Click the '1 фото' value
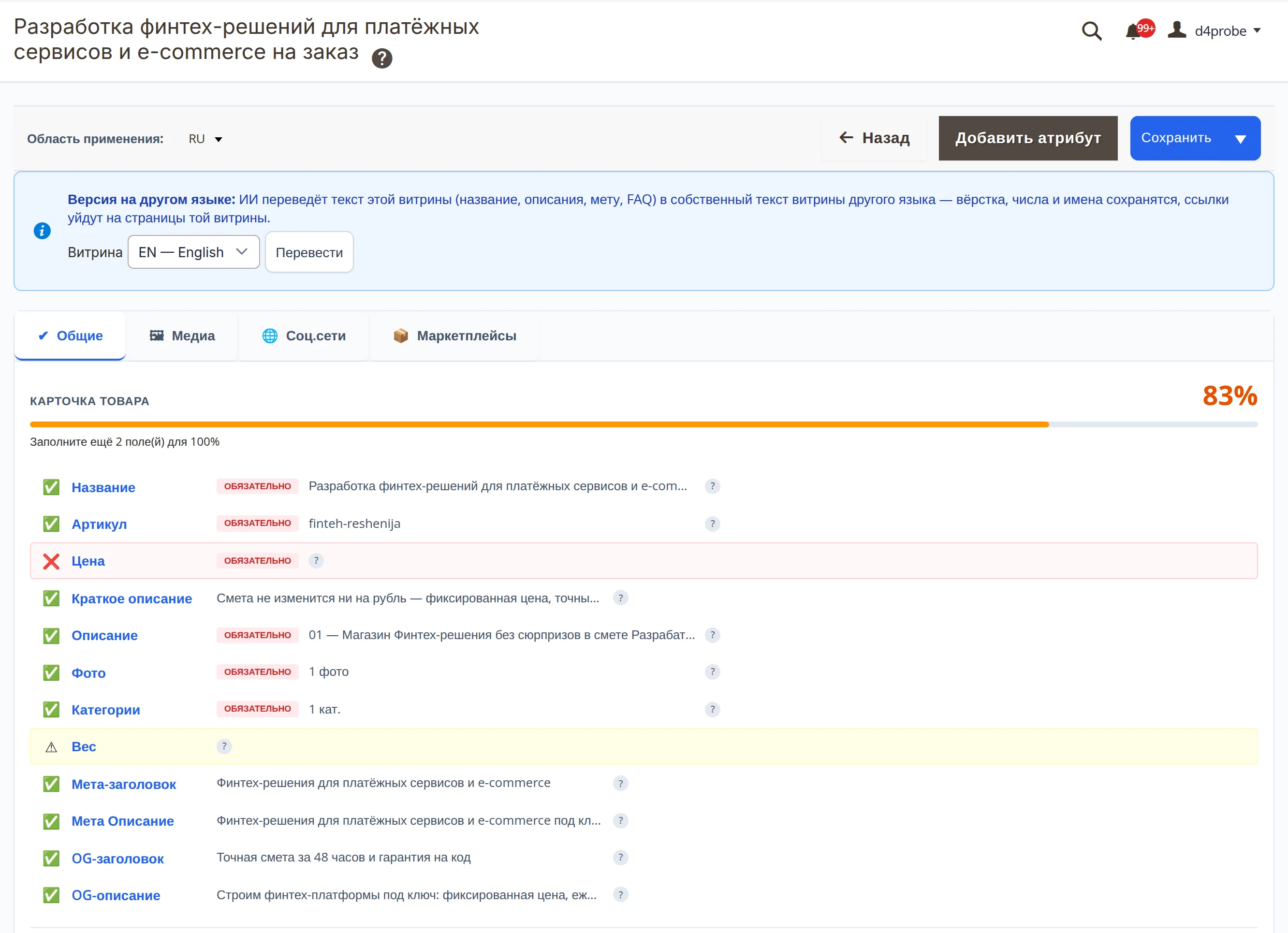Screen dimensions: 1288x933 click(329, 672)
